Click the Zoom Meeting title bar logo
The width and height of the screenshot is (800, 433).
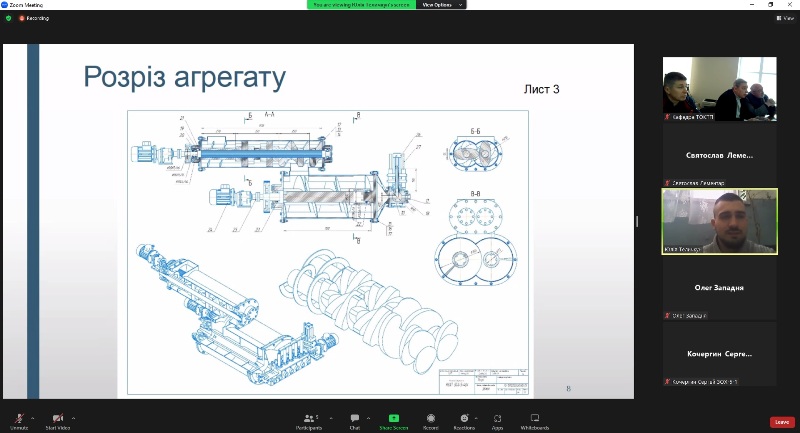tap(4, 5)
